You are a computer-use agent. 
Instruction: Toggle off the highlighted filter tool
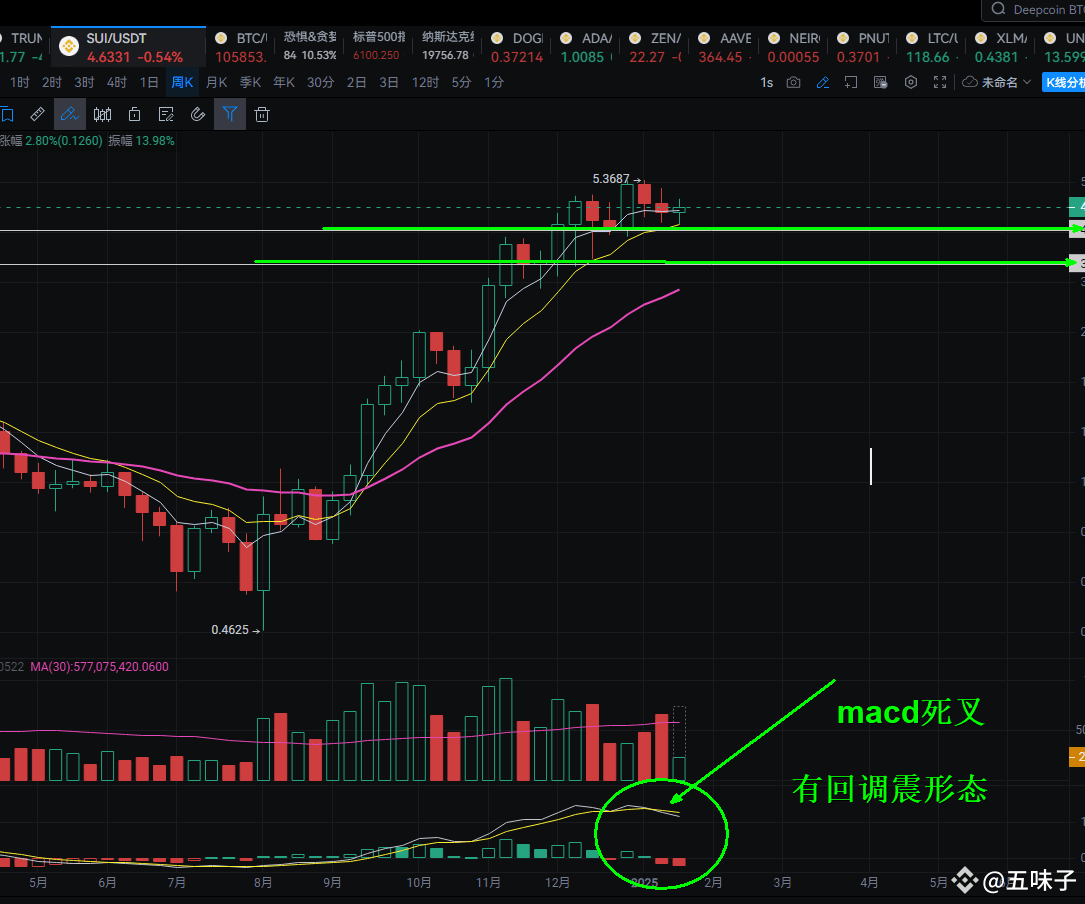click(230, 114)
